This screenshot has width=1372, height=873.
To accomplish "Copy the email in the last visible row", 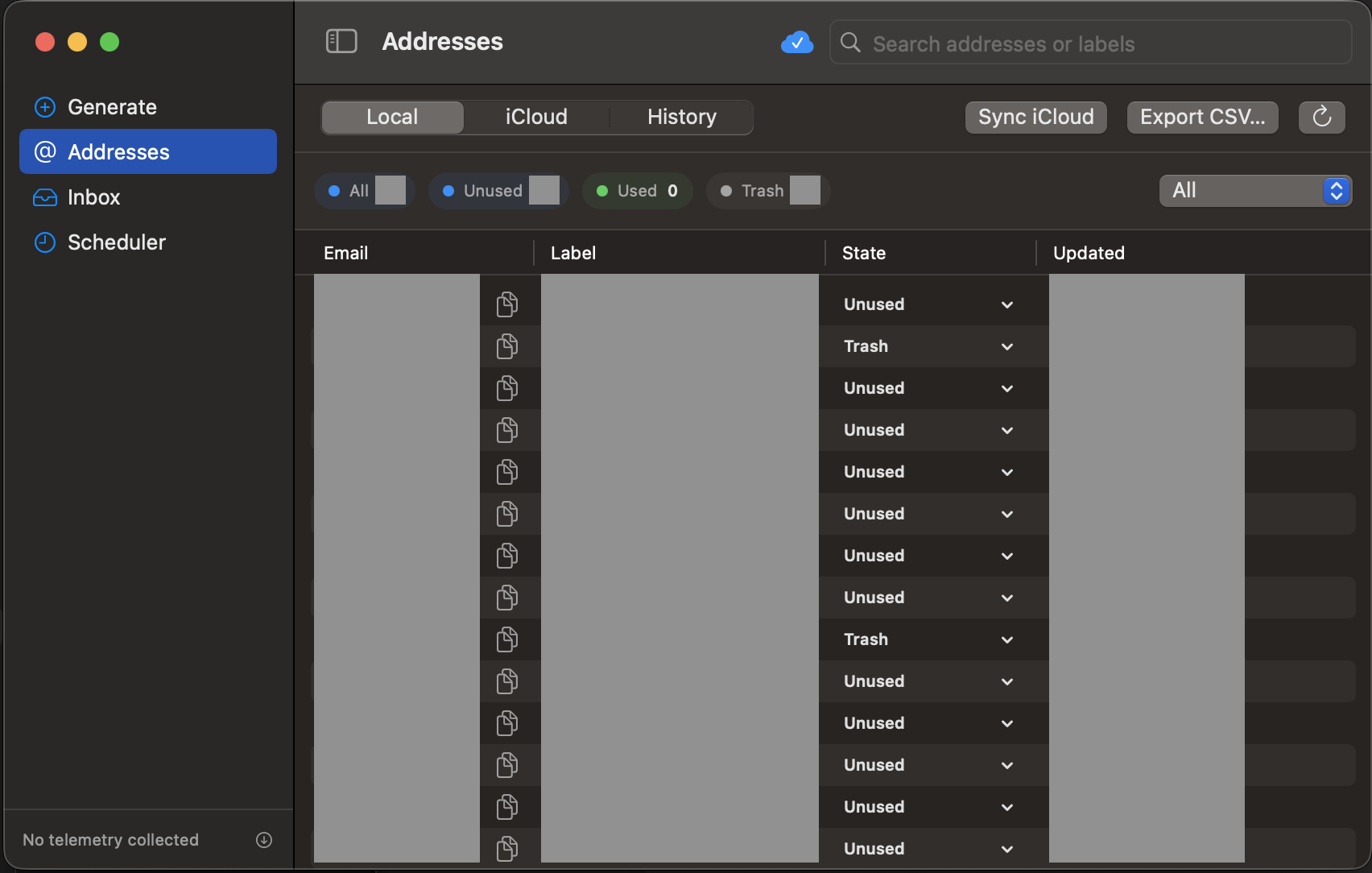I will click(x=507, y=849).
